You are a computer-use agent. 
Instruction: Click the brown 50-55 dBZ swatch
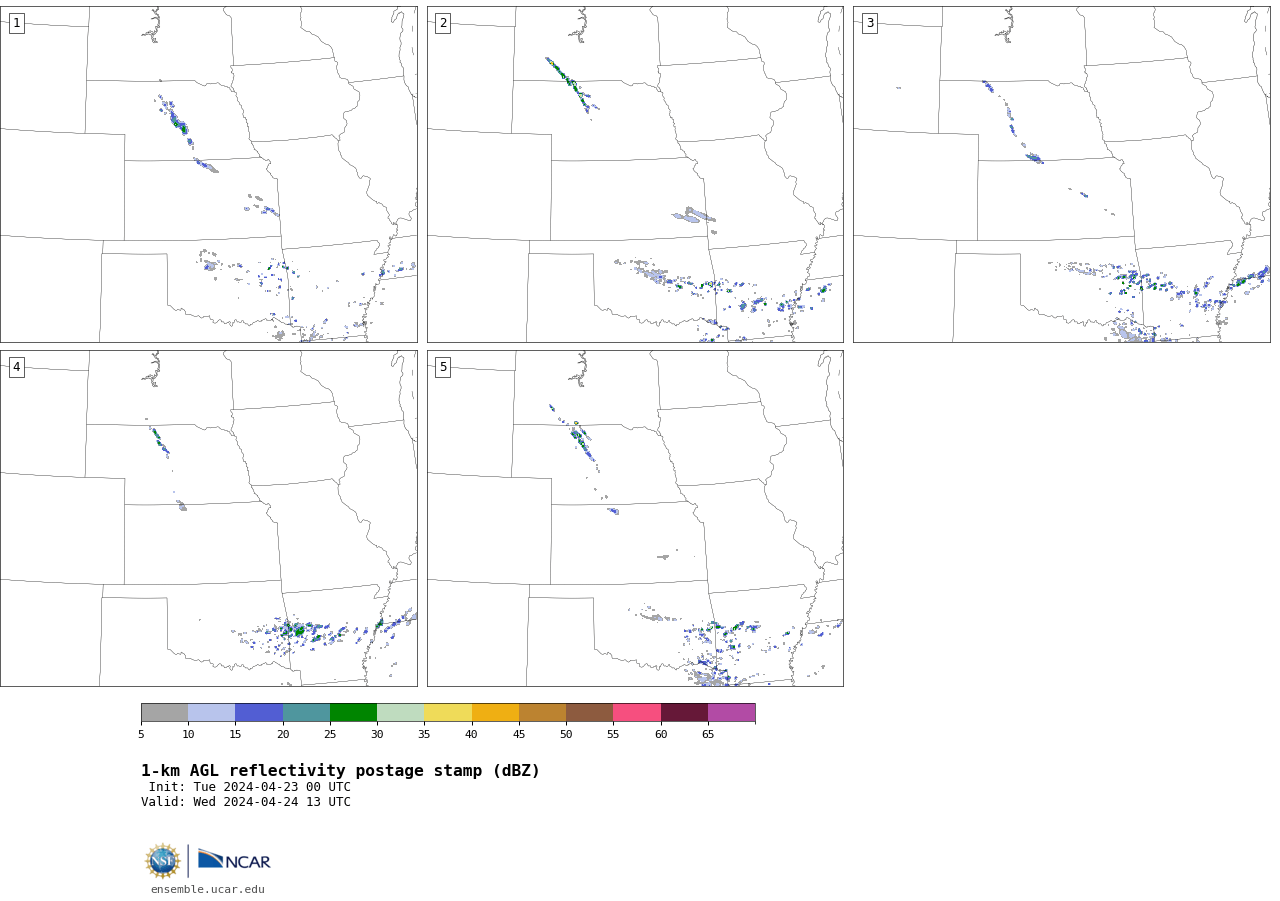590,712
